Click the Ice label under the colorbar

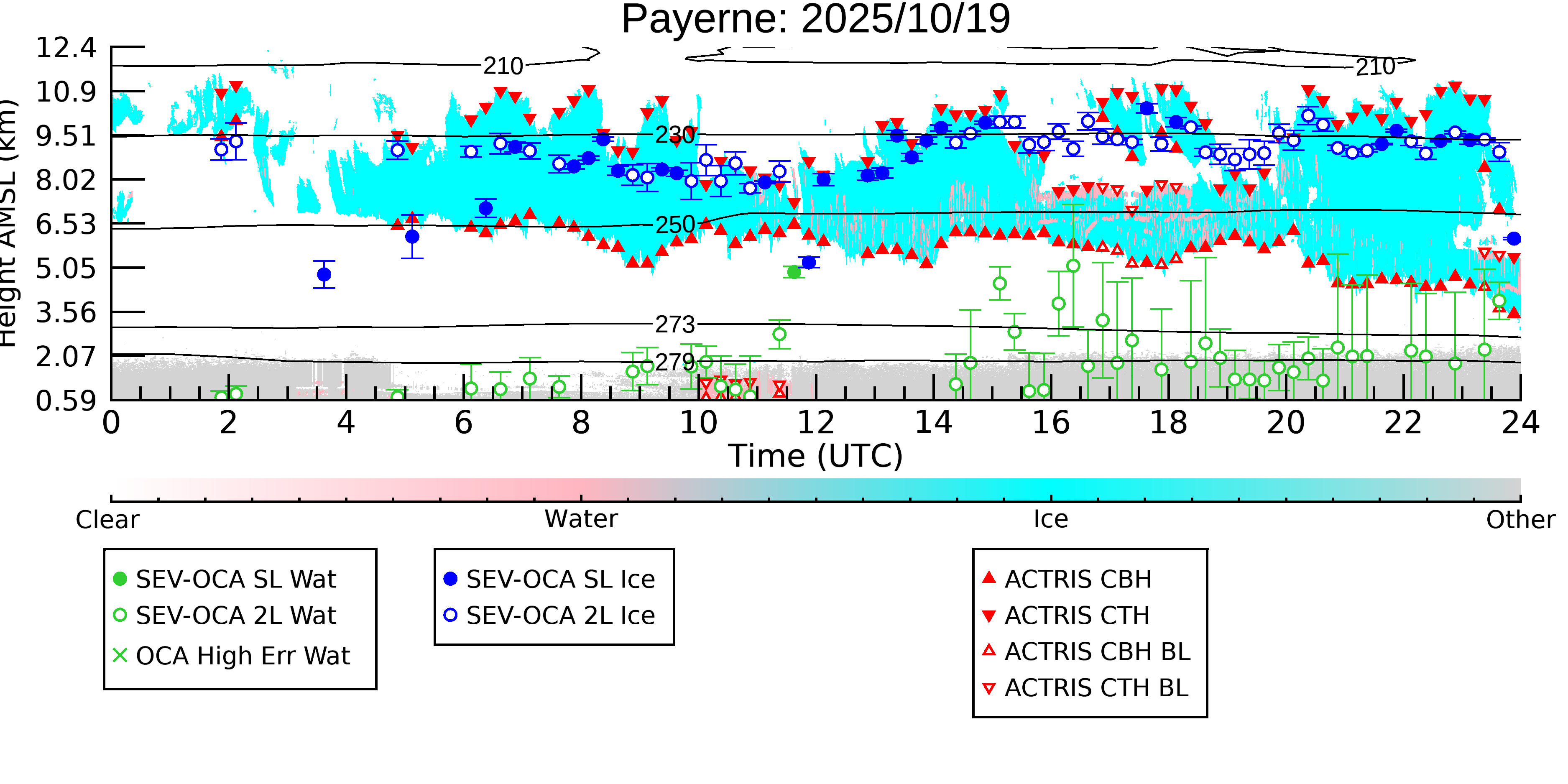pyautogui.click(x=1051, y=519)
